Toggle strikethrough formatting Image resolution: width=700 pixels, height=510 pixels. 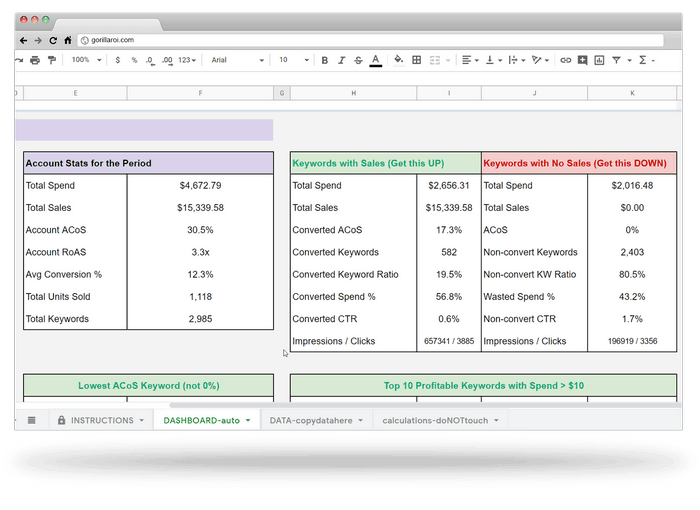pos(358,60)
